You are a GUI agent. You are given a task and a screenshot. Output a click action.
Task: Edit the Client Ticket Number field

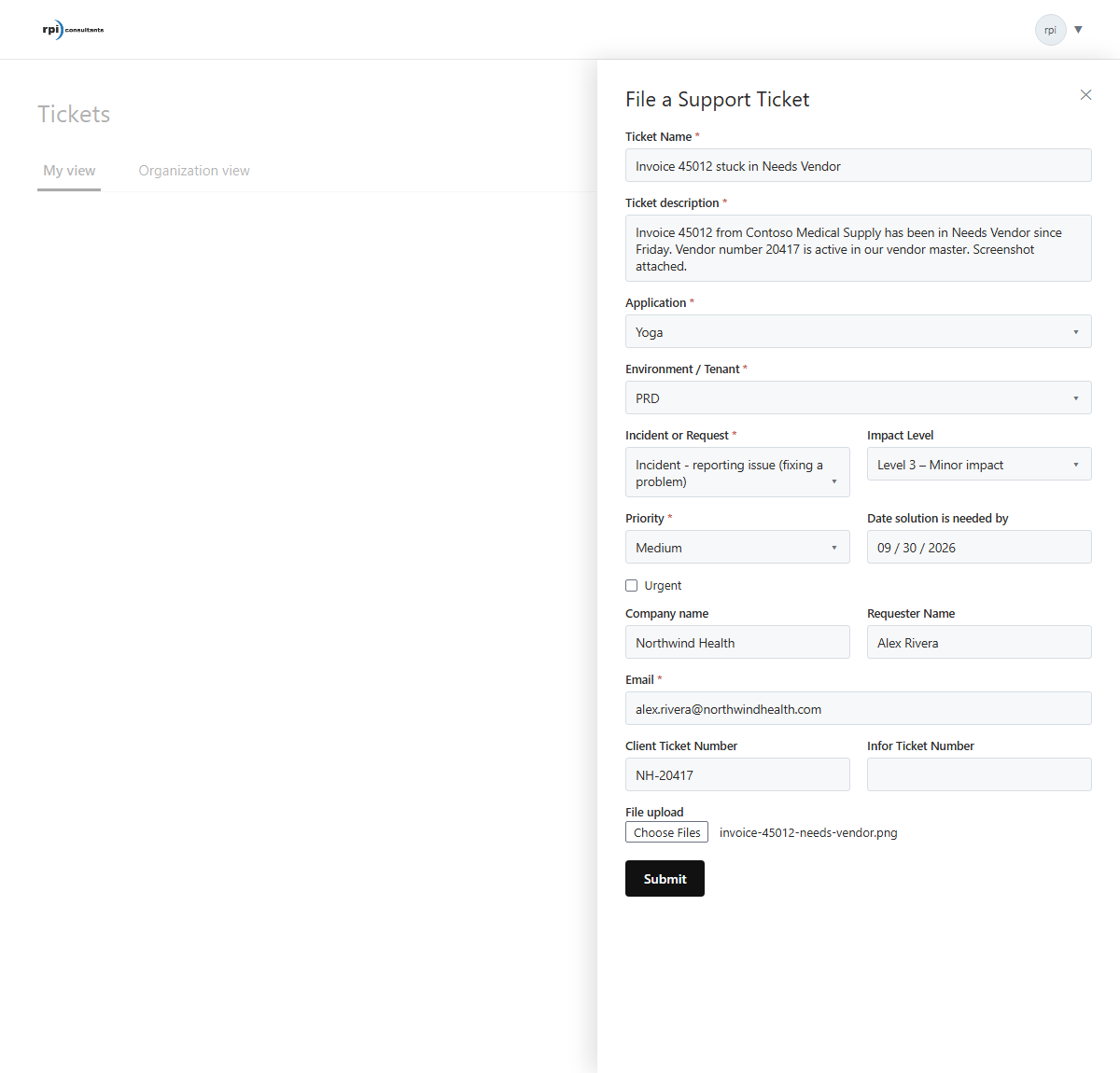click(737, 774)
